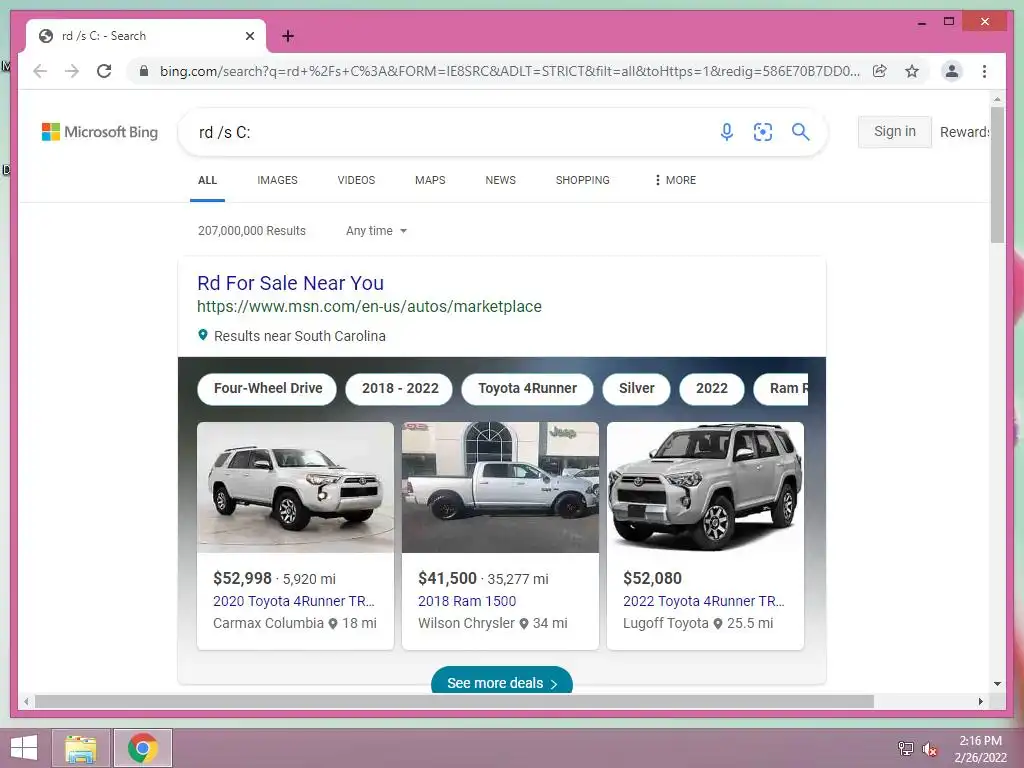Open the Any time filter dropdown
This screenshot has height=768, width=1024.
point(376,231)
